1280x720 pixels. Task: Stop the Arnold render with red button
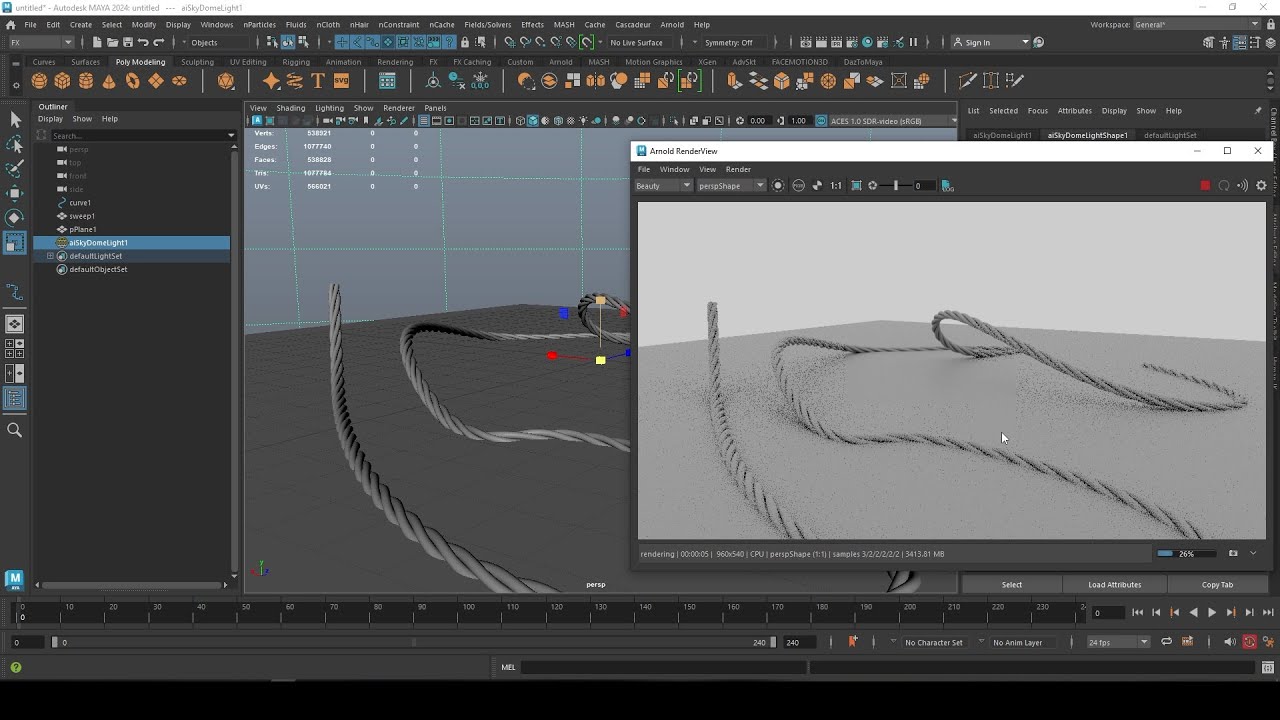1205,185
